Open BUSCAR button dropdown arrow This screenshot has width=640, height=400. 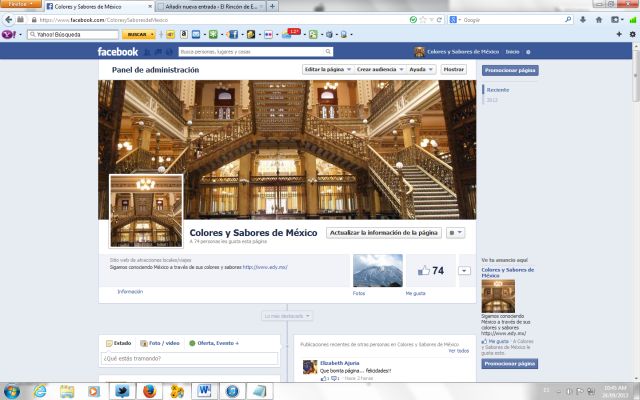(153, 35)
